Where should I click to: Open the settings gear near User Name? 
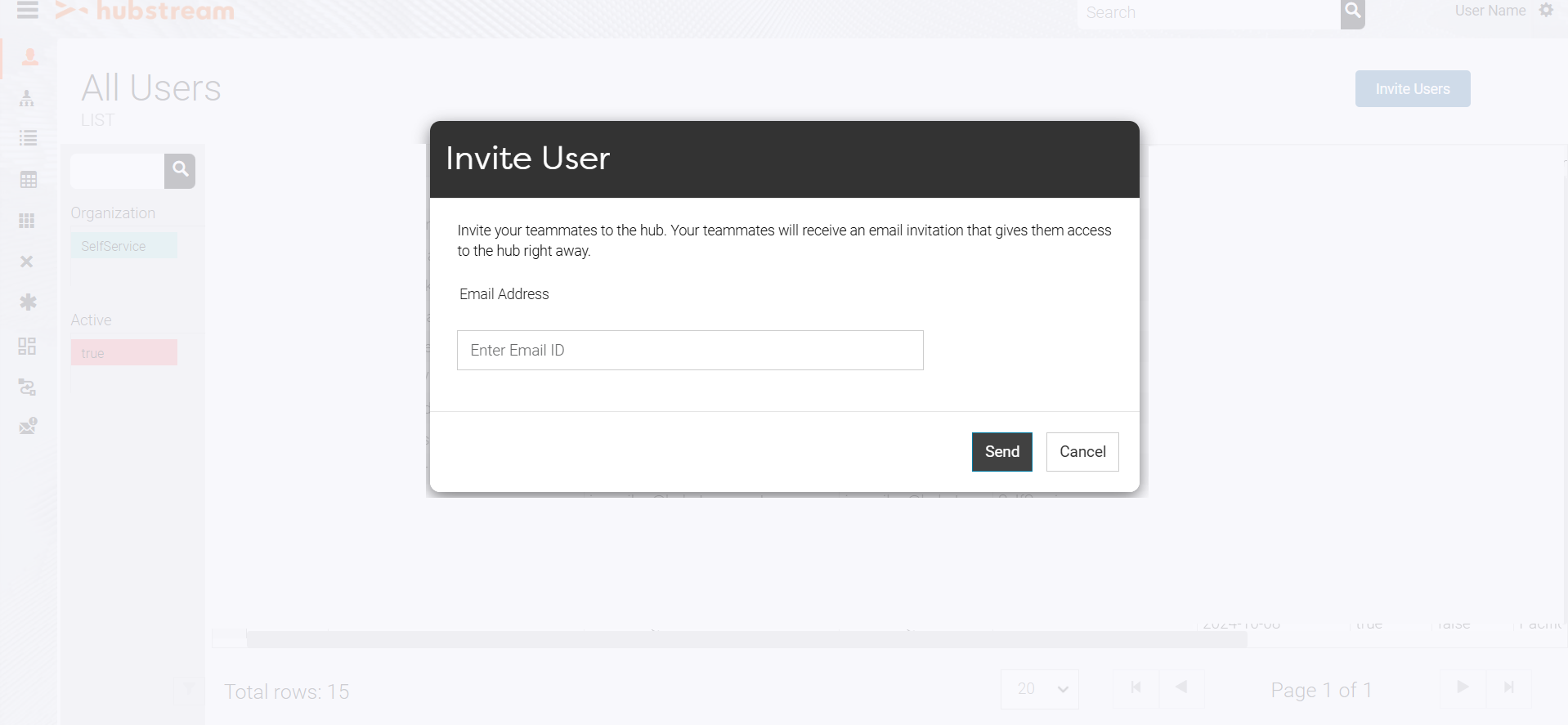point(1546,11)
